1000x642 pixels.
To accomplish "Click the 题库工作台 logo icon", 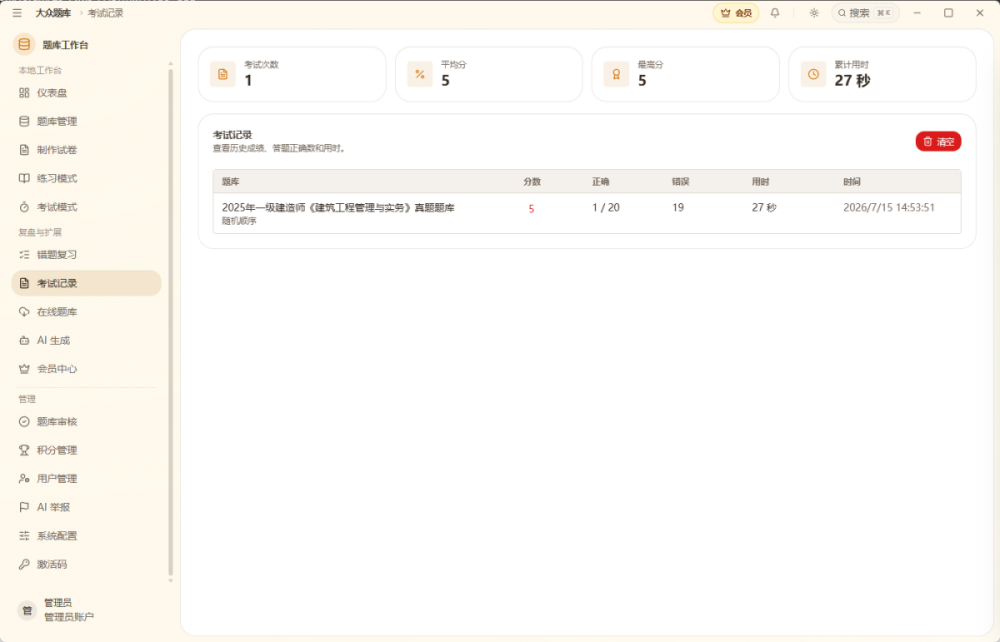I will coord(24,44).
